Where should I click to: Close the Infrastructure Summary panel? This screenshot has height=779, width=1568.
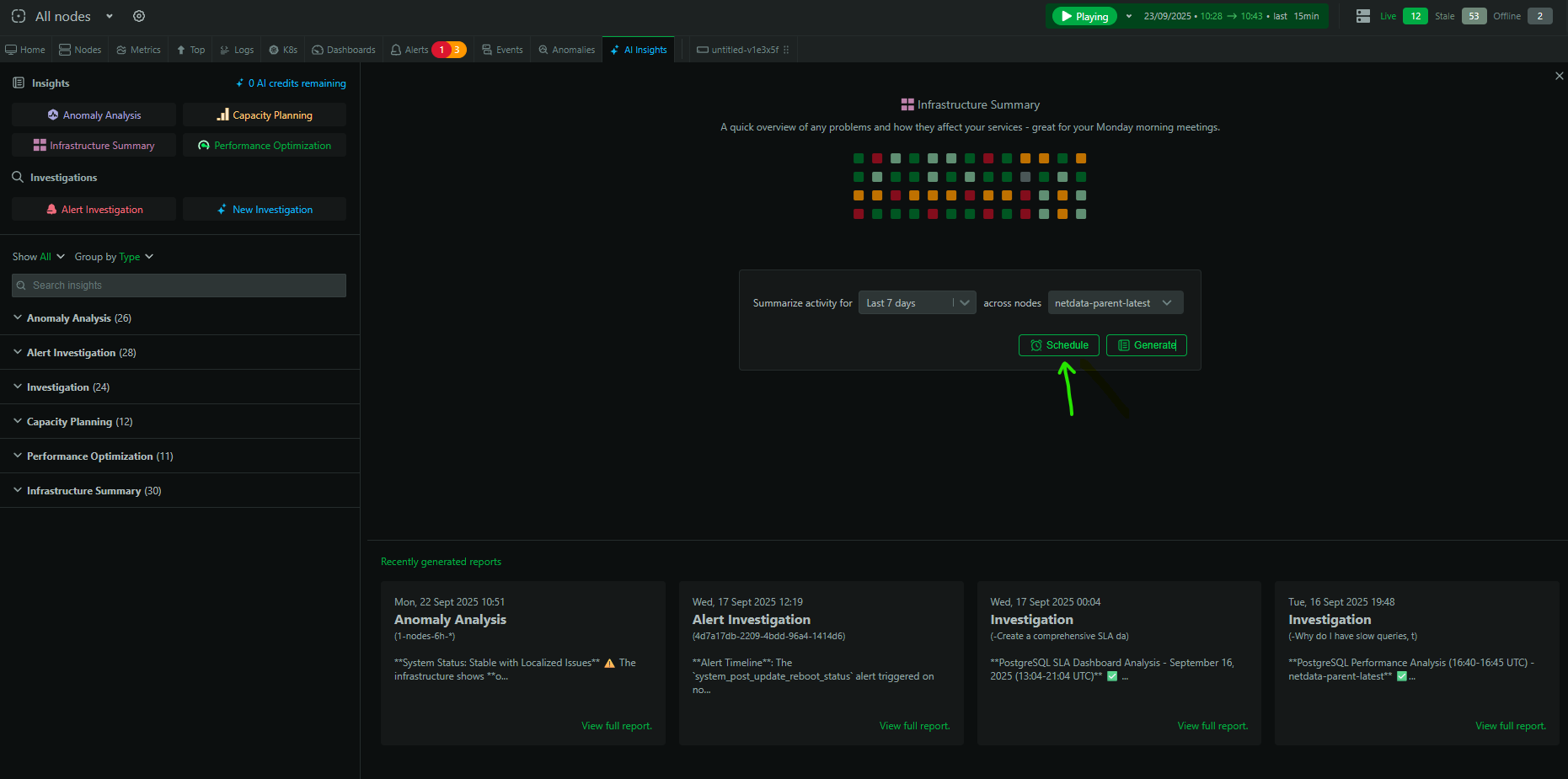[1559, 76]
